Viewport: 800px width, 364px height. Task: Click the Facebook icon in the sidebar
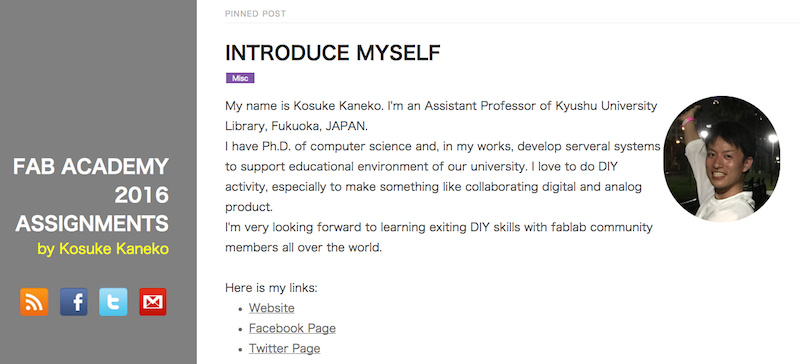(73, 302)
